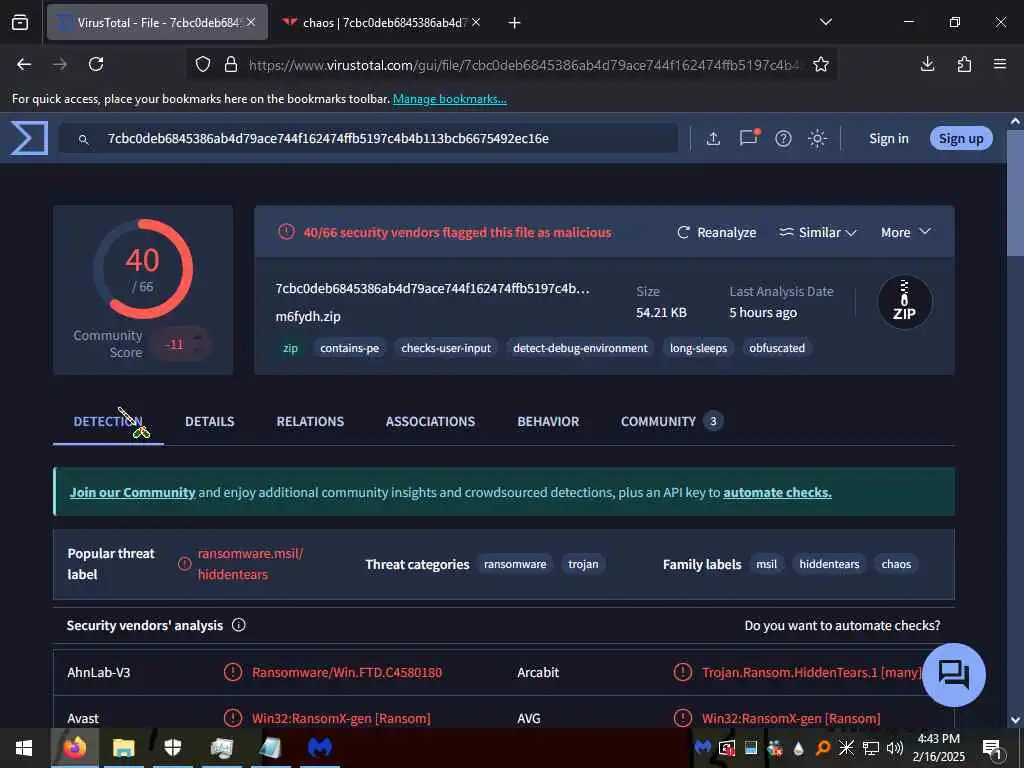1024x768 pixels.
Task: Open the browser extensions puzzle icon
Action: tap(964, 64)
